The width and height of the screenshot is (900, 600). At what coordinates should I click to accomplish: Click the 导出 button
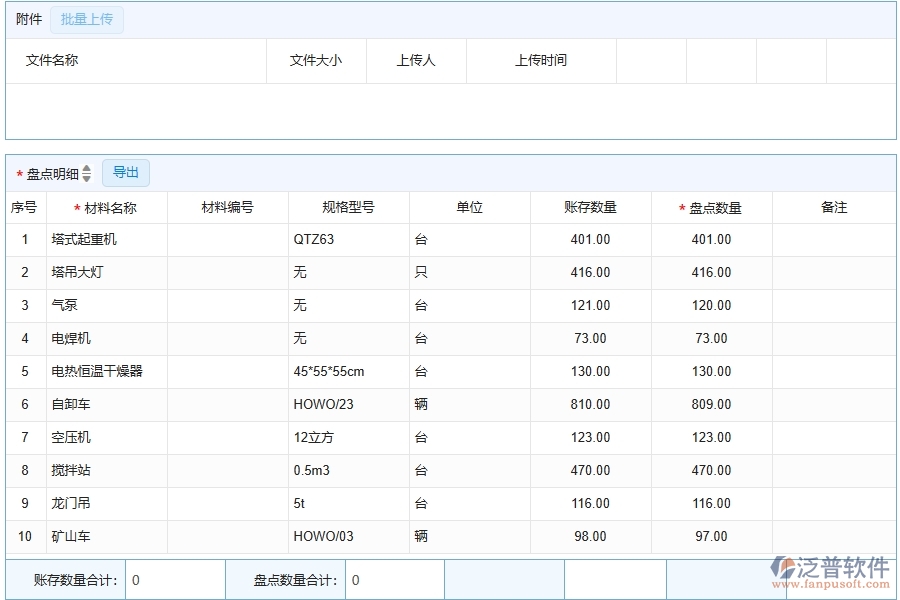tap(126, 172)
